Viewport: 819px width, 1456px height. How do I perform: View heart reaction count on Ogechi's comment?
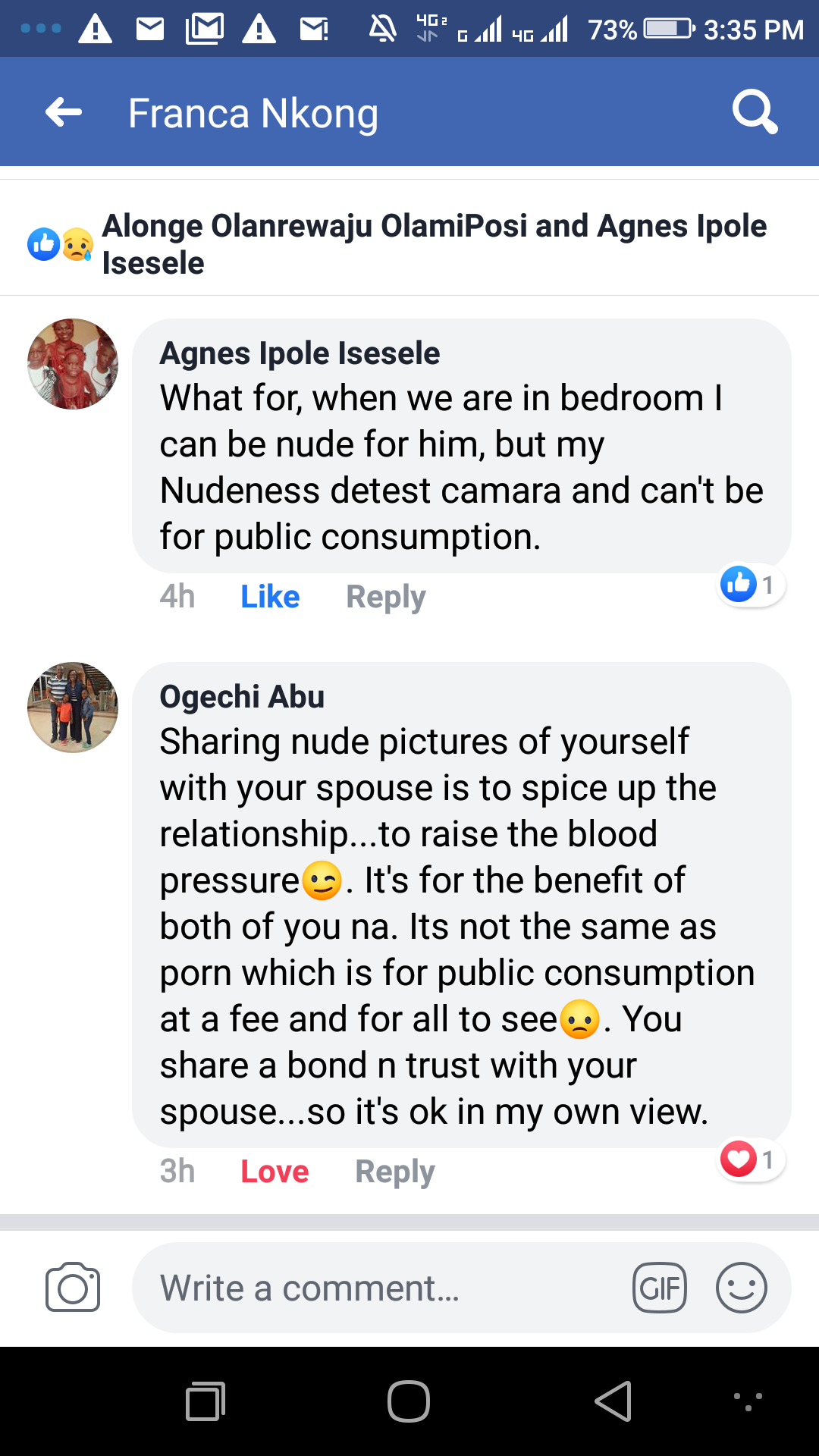(x=751, y=1160)
